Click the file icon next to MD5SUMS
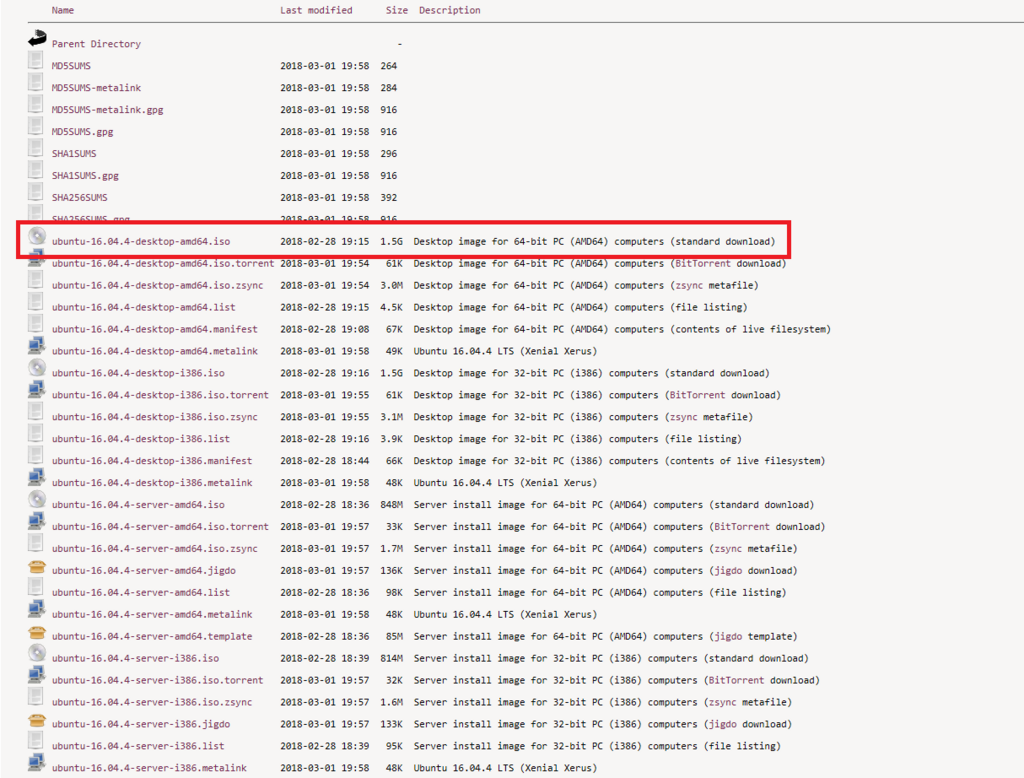 click(x=36, y=61)
